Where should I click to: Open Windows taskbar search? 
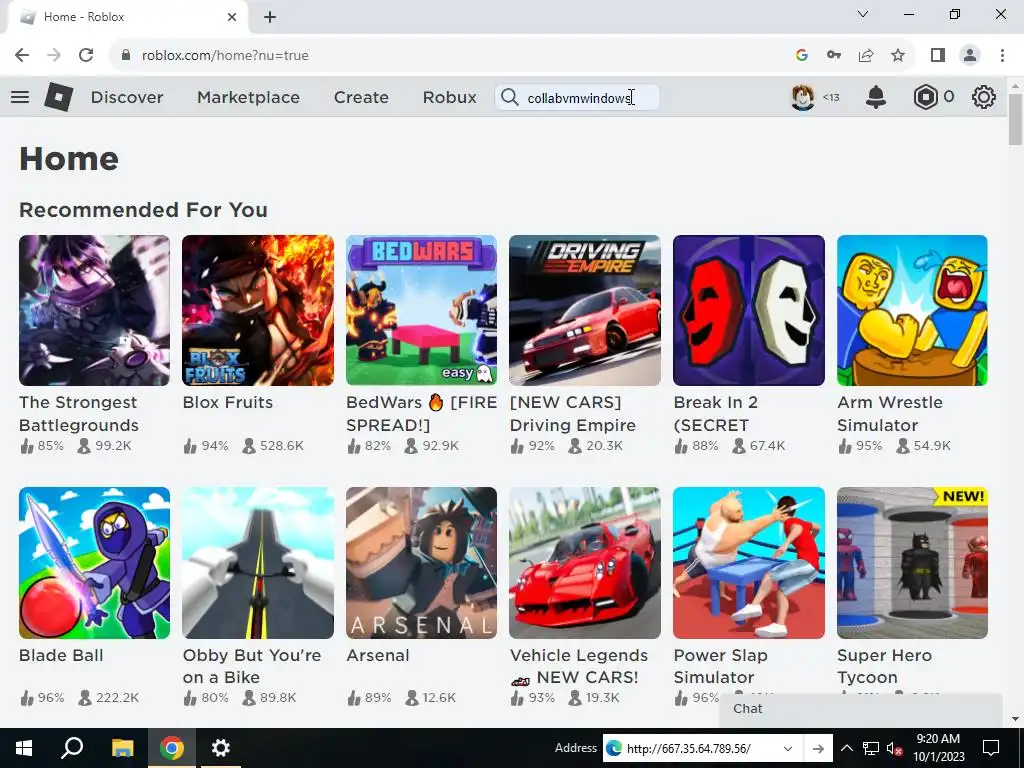click(x=72, y=748)
